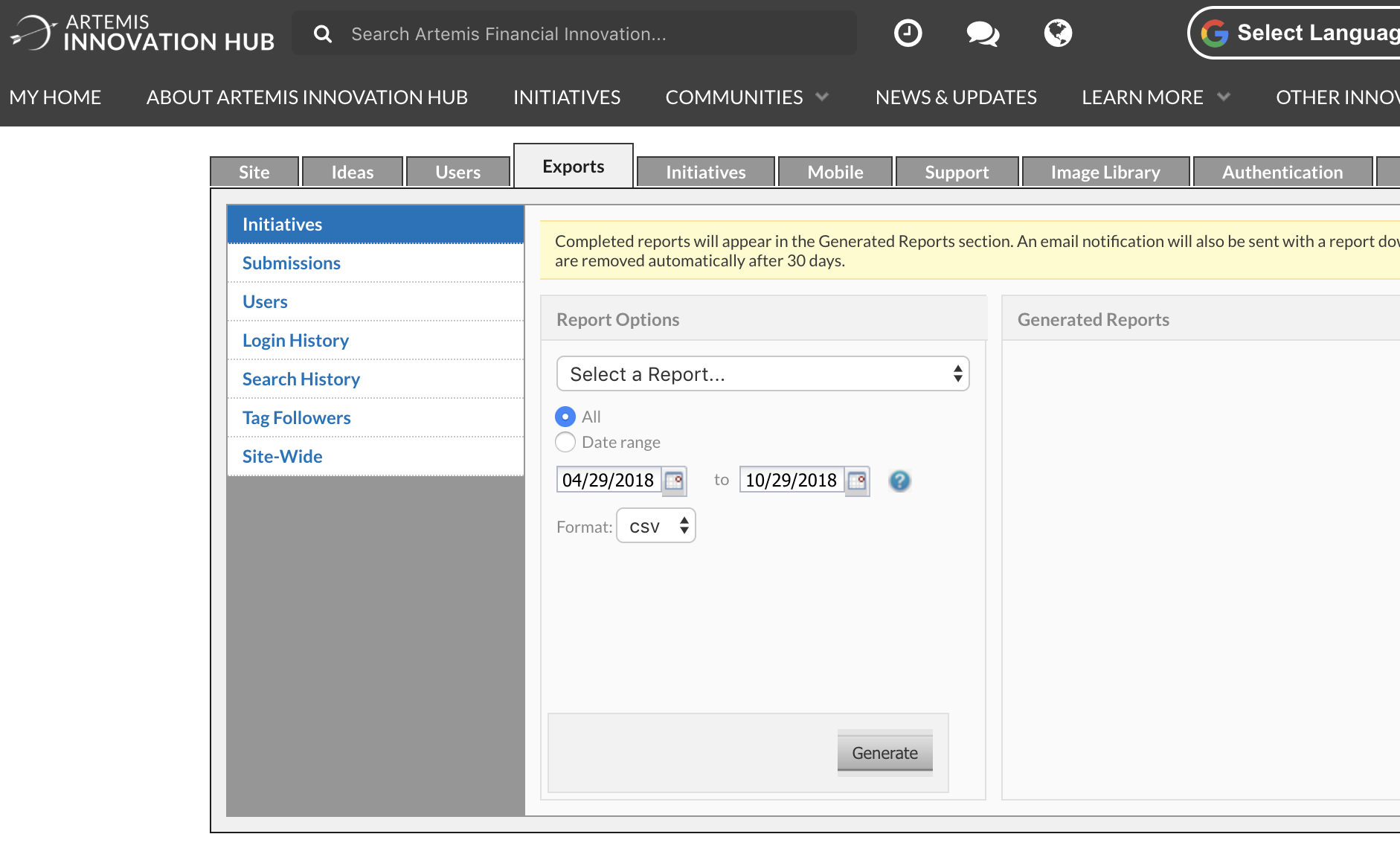This screenshot has height=866, width=1400.
Task: Open Initiatives in main navigation
Action: (x=567, y=97)
